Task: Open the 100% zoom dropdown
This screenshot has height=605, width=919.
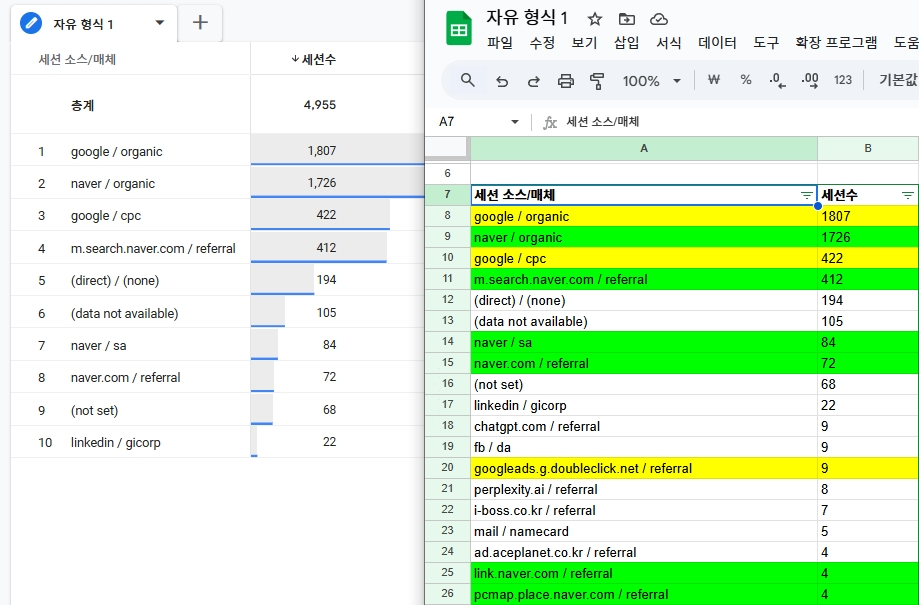Action: click(652, 81)
